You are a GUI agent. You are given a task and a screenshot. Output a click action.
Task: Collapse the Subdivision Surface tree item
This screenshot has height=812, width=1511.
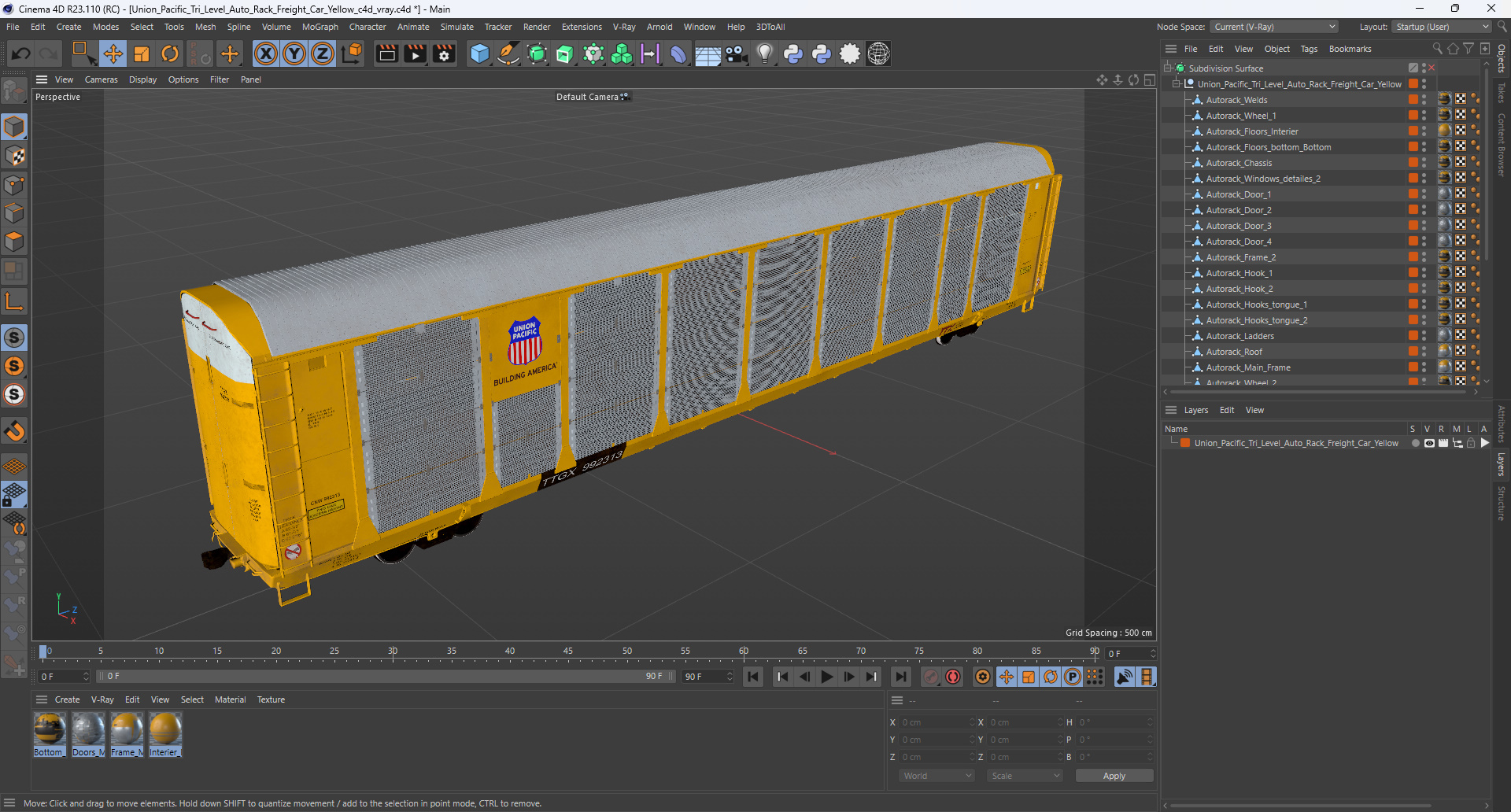[1168, 68]
